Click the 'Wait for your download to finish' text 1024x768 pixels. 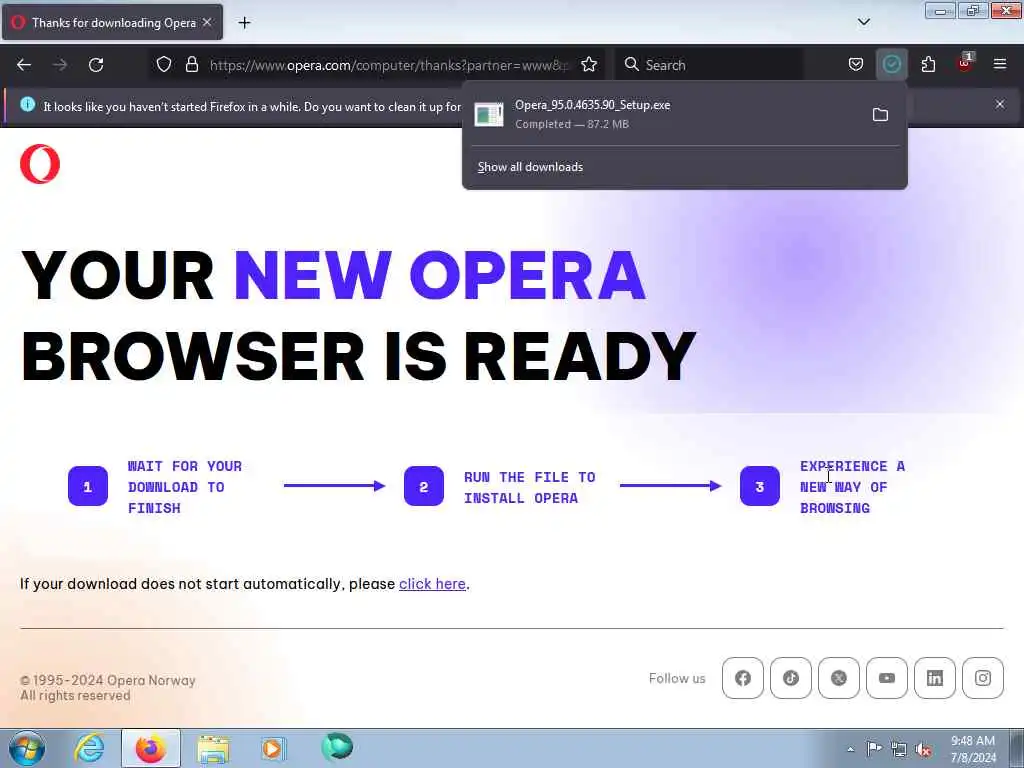[185, 487]
